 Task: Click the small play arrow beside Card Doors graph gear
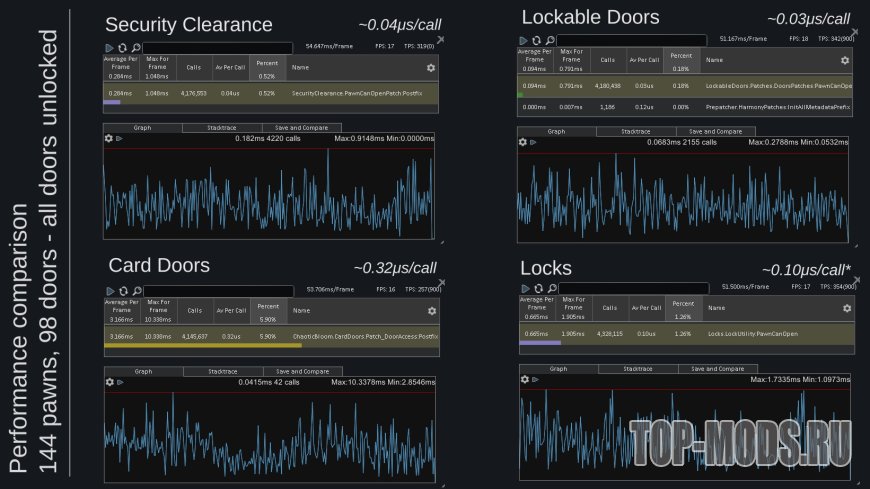[x=119, y=382]
